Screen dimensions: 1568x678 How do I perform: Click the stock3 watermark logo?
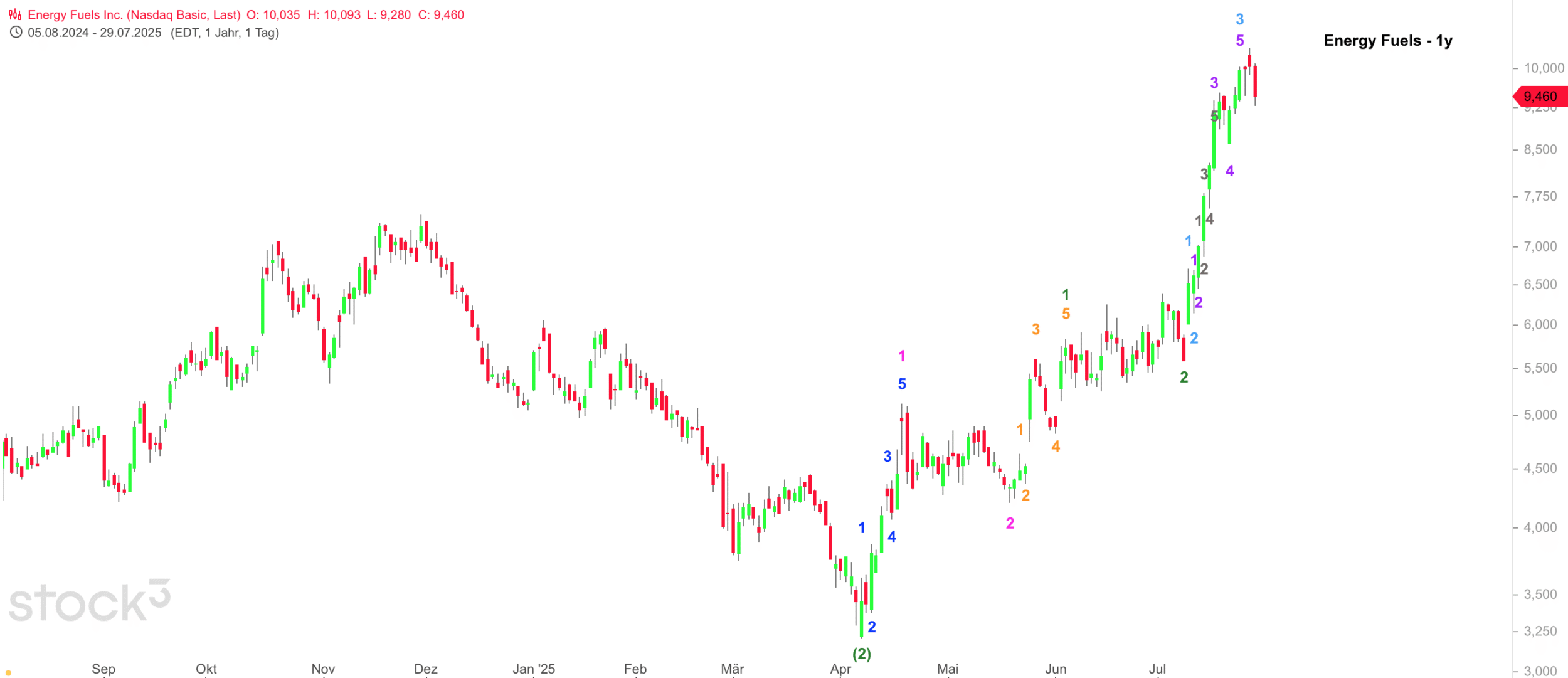click(x=89, y=601)
